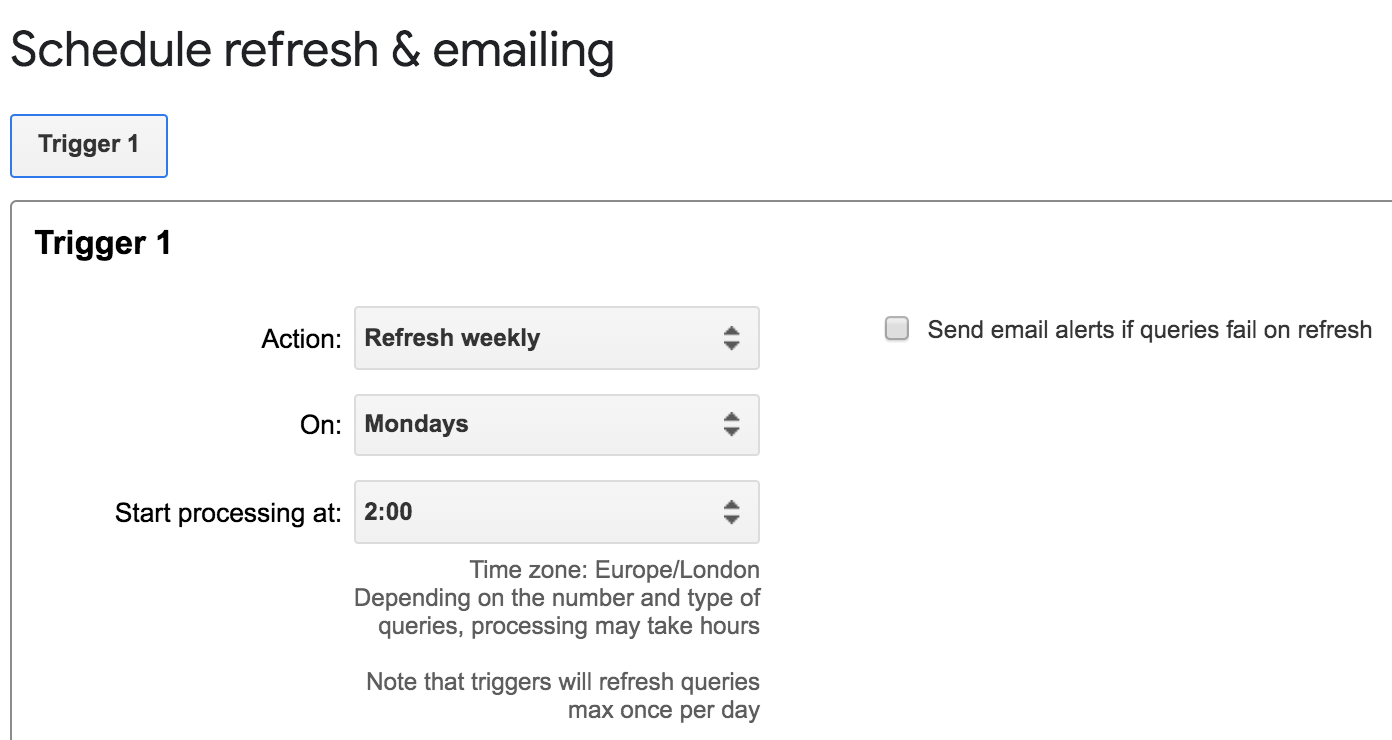Click the 'Time zone: Europe/London' text
The height and width of the screenshot is (740, 1392).
(x=614, y=570)
